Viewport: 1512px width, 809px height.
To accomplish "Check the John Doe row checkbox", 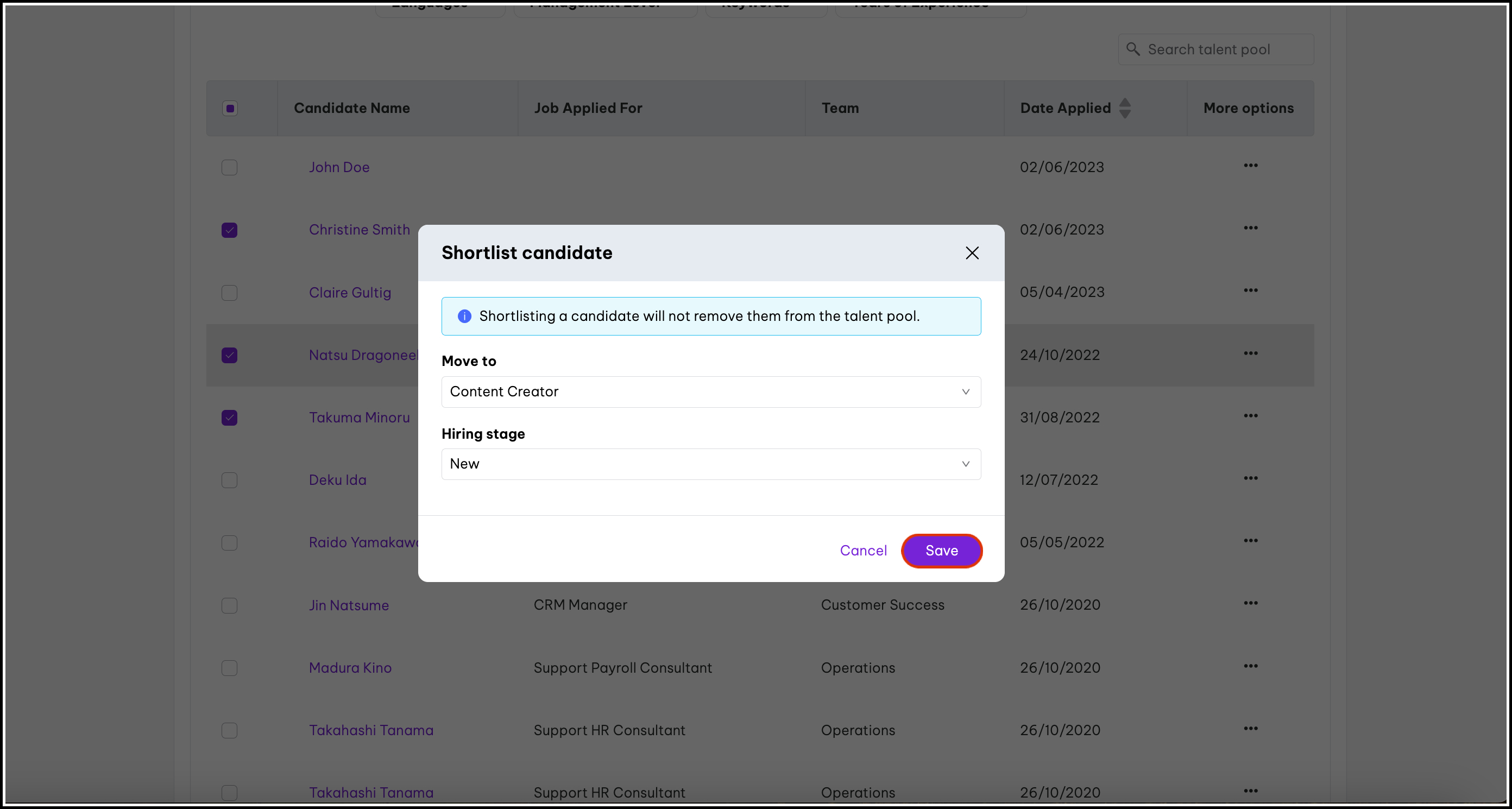I will click(230, 168).
